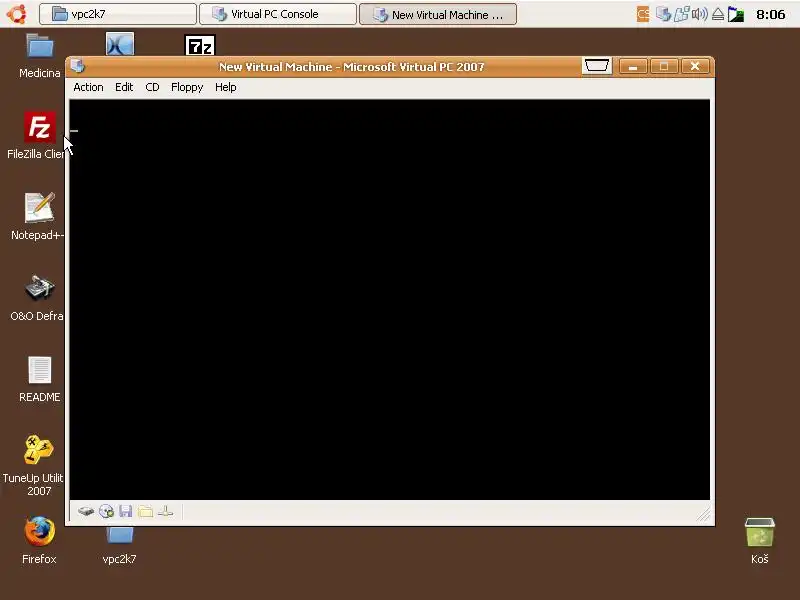
Task: Maximize the Virtual PC window
Action: (664, 66)
